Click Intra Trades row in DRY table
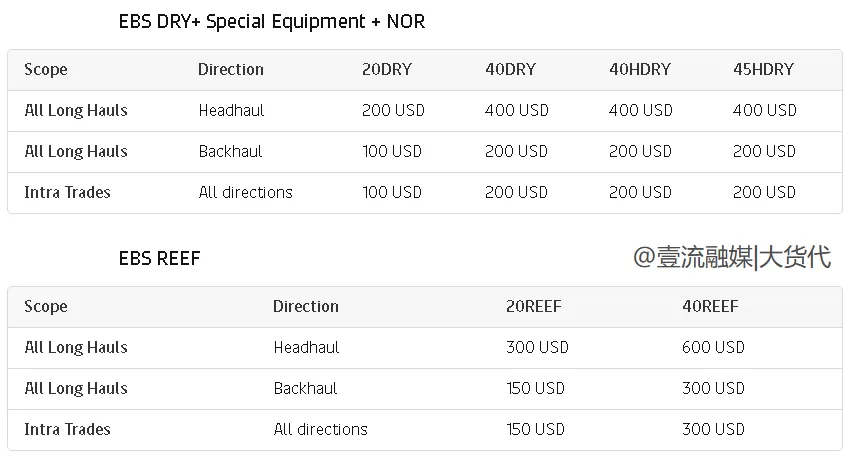Image resolution: width=856 pixels, height=461 pixels. (67, 192)
